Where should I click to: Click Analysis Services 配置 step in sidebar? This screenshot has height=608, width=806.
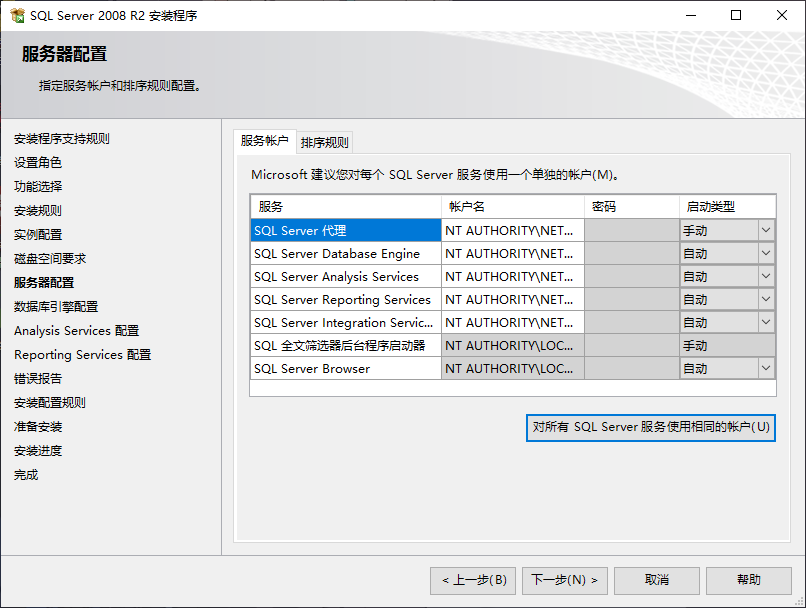(77, 330)
